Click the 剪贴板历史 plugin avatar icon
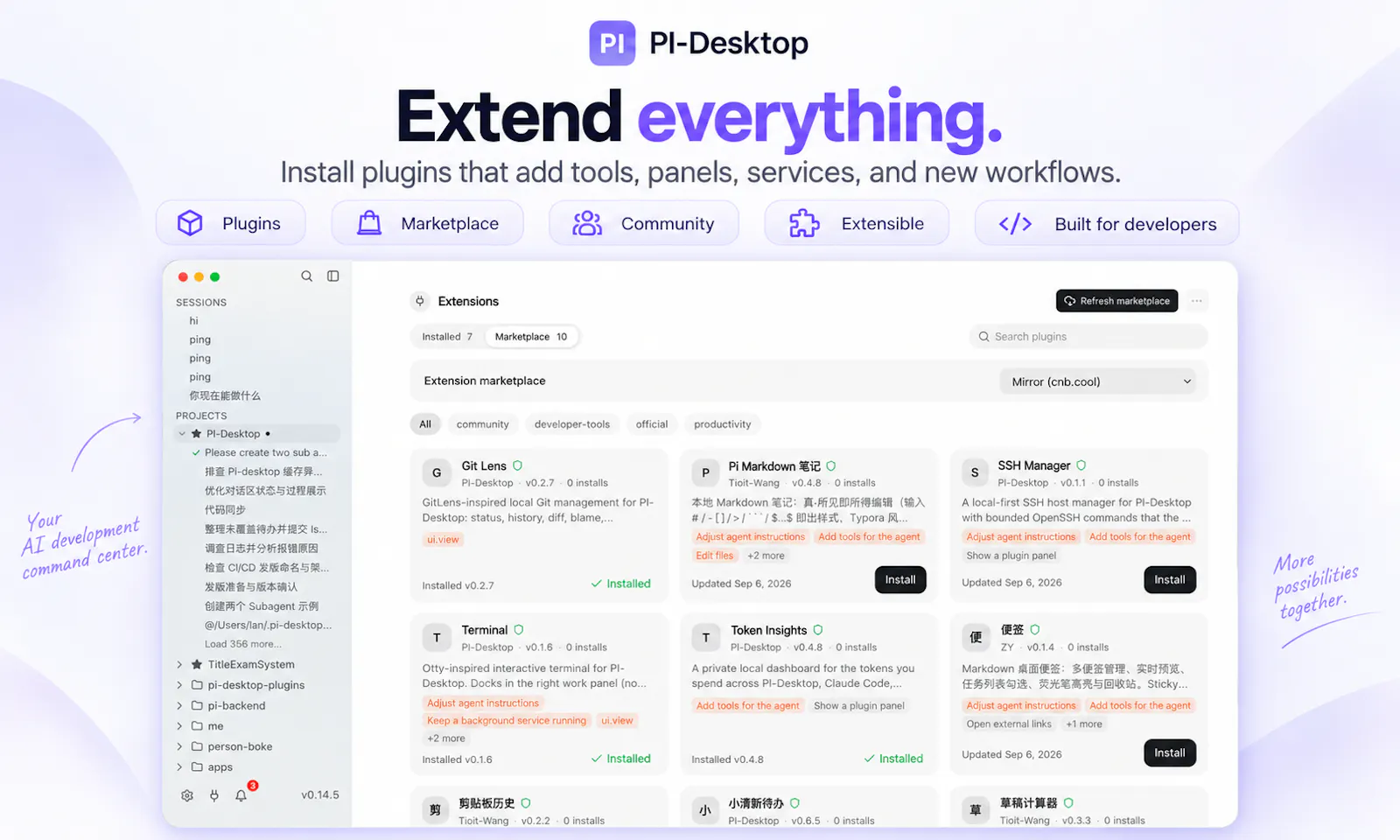1400x840 pixels. (435, 810)
